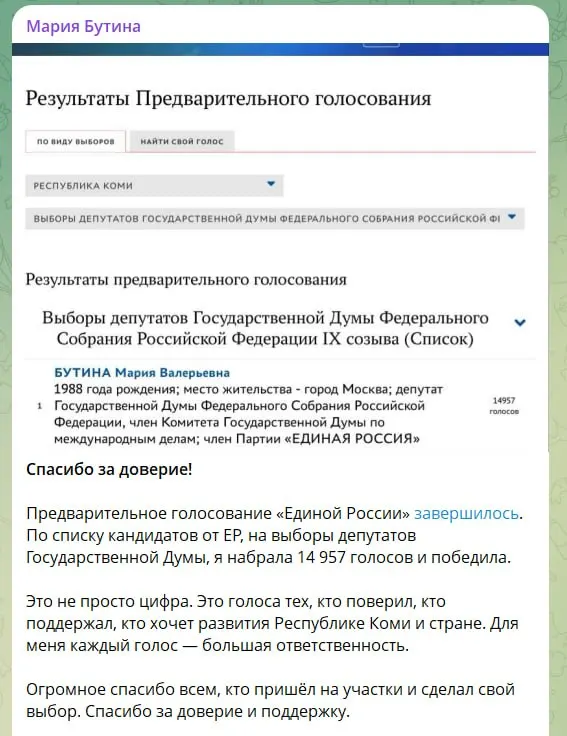
Task: Open the Мария Бутина channel name
Action: pyautogui.click(x=84, y=26)
